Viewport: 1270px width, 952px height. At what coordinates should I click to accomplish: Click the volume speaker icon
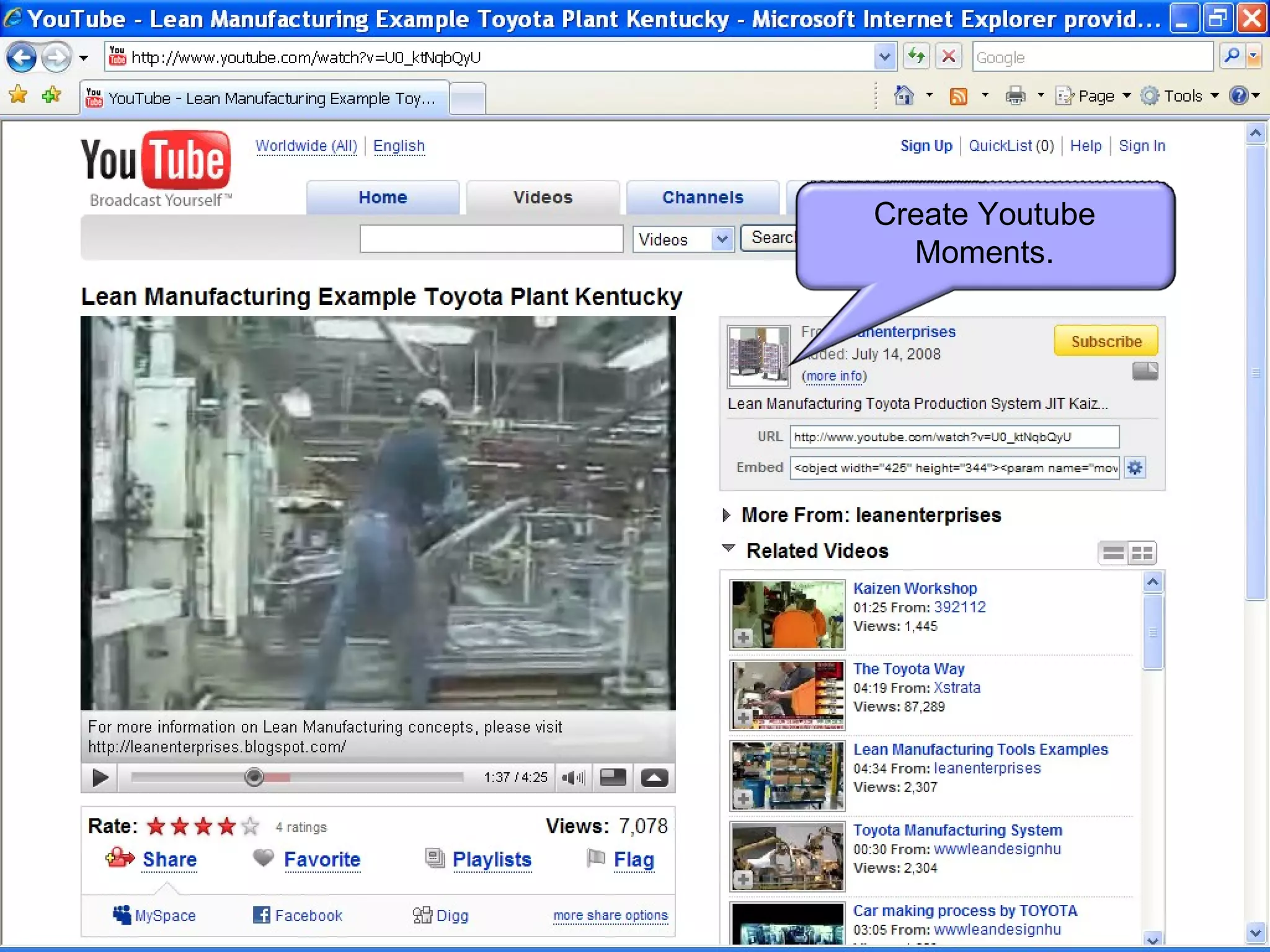point(572,777)
